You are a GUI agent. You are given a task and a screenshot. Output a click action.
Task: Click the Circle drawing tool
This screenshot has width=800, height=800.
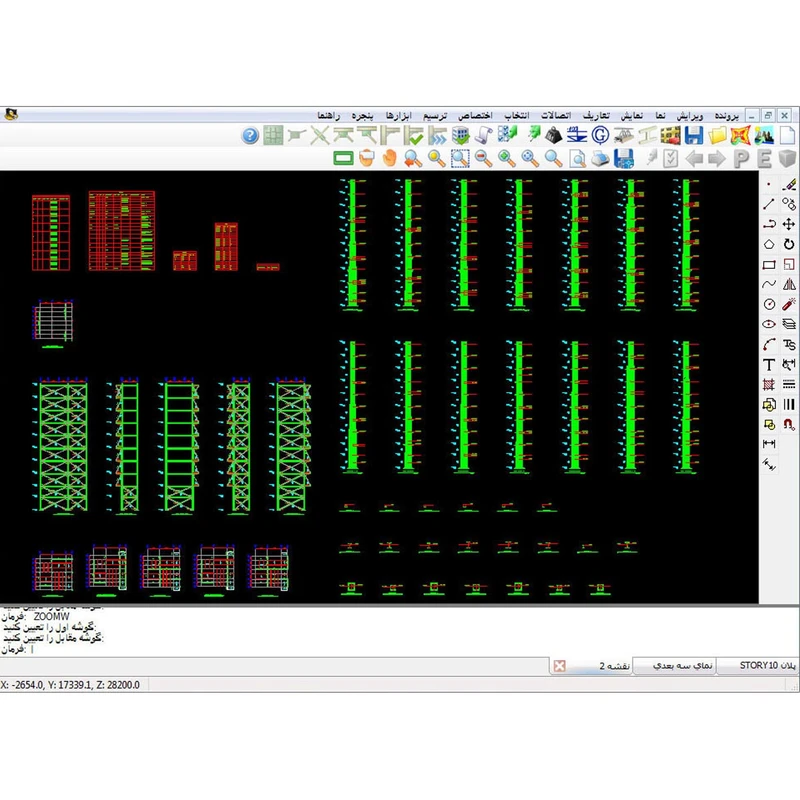point(769,304)
